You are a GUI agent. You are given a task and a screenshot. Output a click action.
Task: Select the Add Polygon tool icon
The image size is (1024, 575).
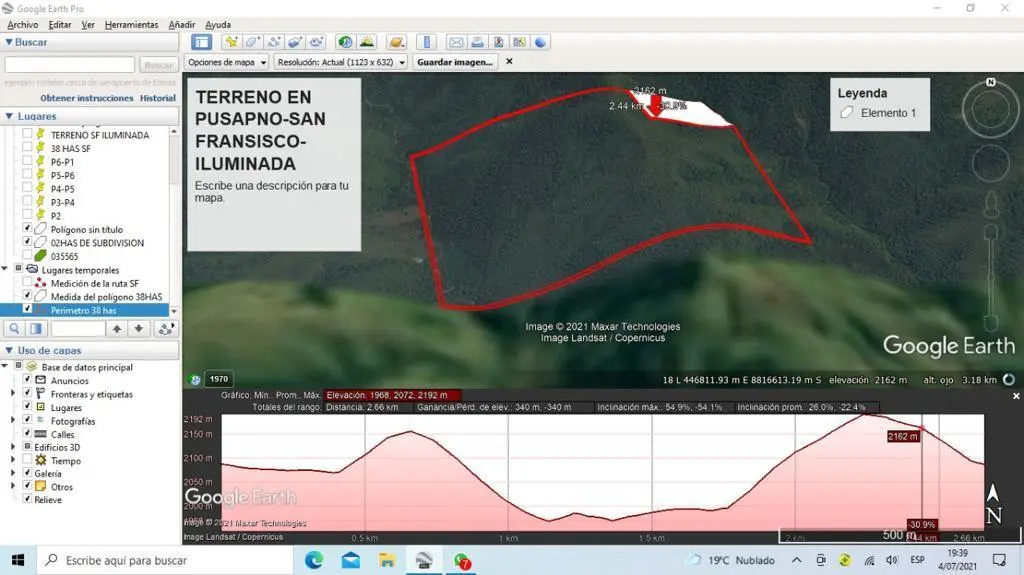tap(253, 42)
